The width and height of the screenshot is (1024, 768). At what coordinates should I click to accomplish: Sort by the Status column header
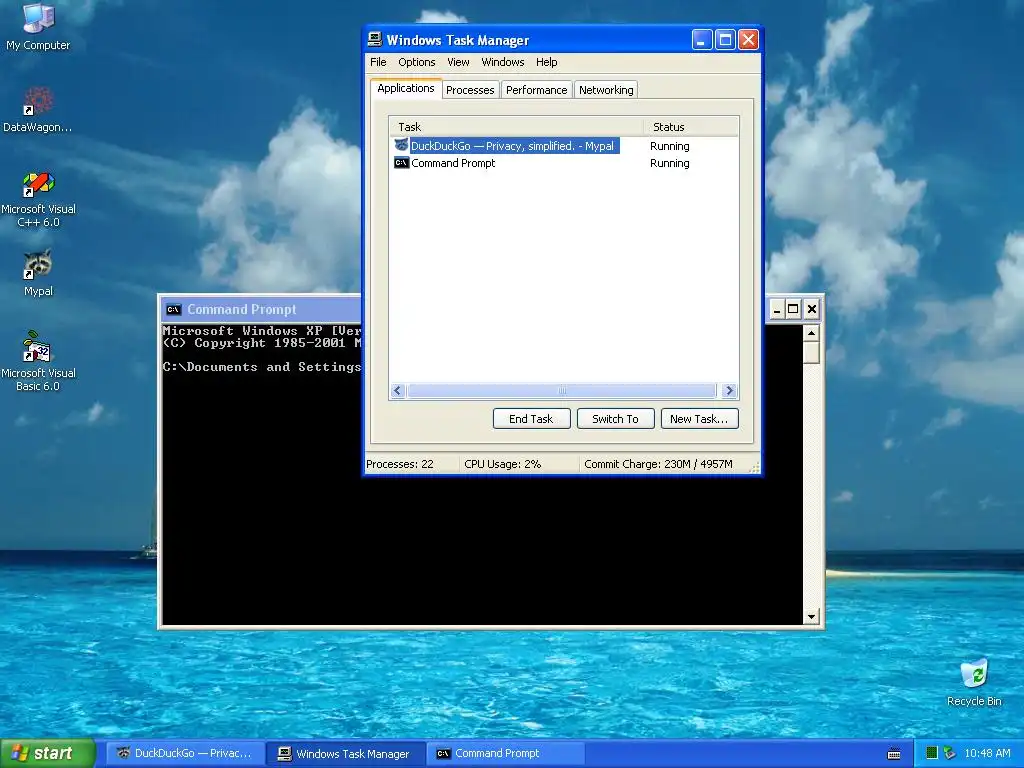pyautogui.click(x=691, y=127)
